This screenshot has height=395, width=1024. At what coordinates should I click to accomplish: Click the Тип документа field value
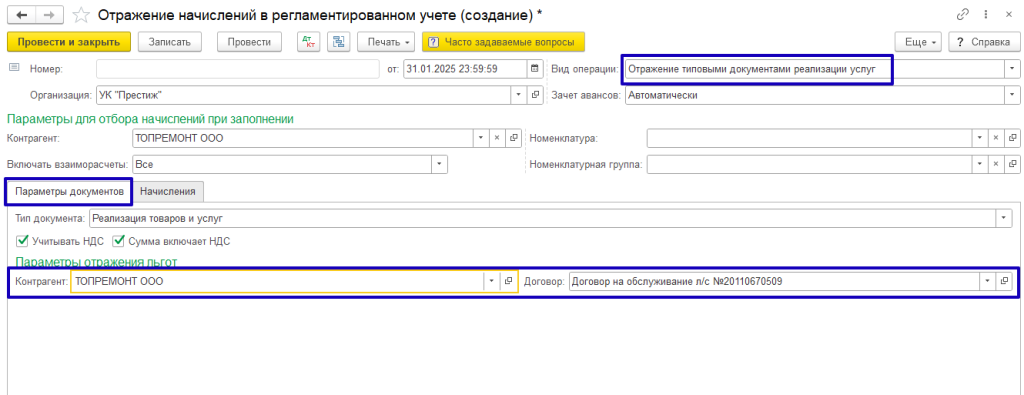(543, 218)
